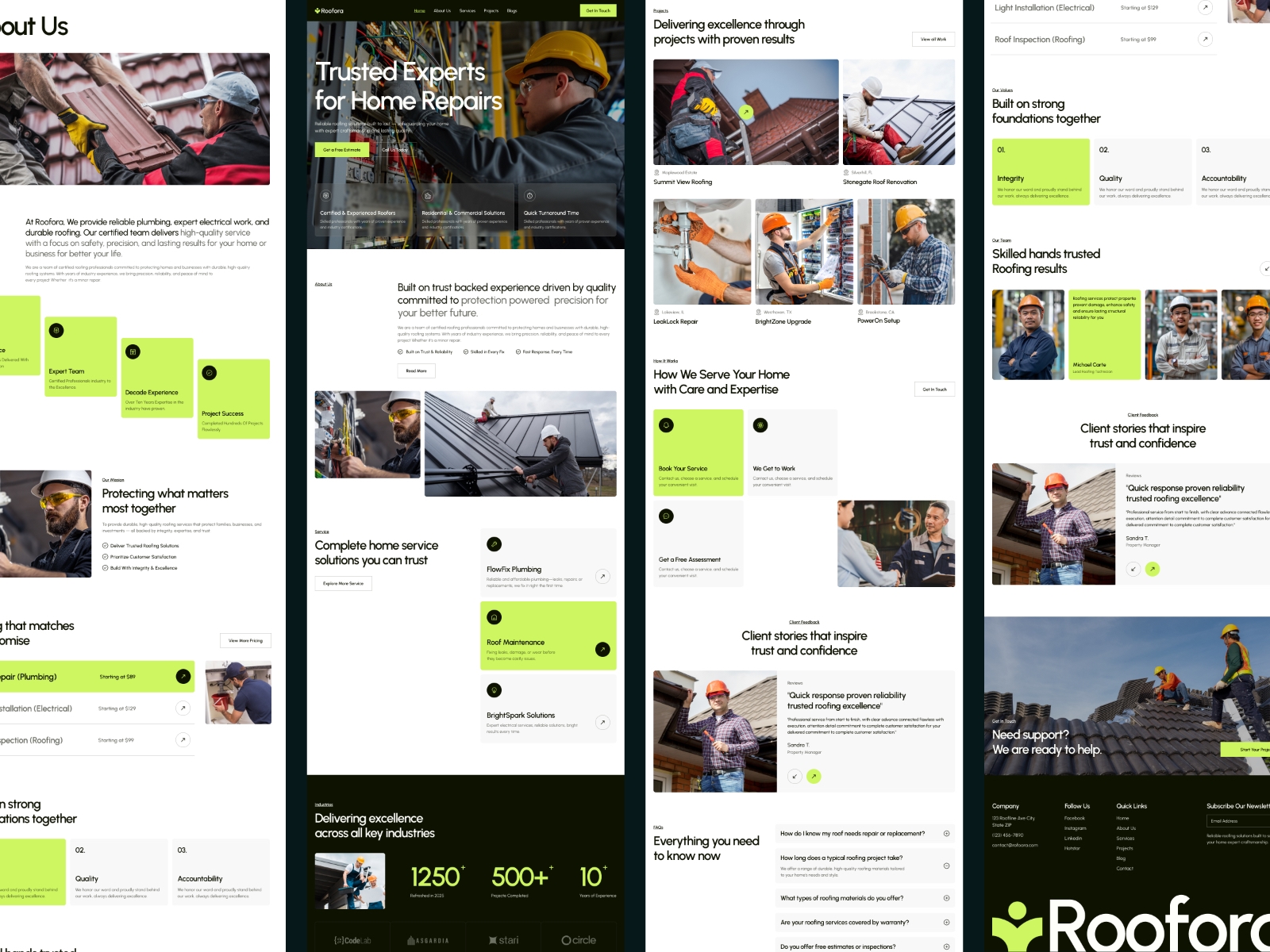Click the arrow icon on the Summit View Roofing project image
This screenshot has height=952, width=1270.
point(746,112)
